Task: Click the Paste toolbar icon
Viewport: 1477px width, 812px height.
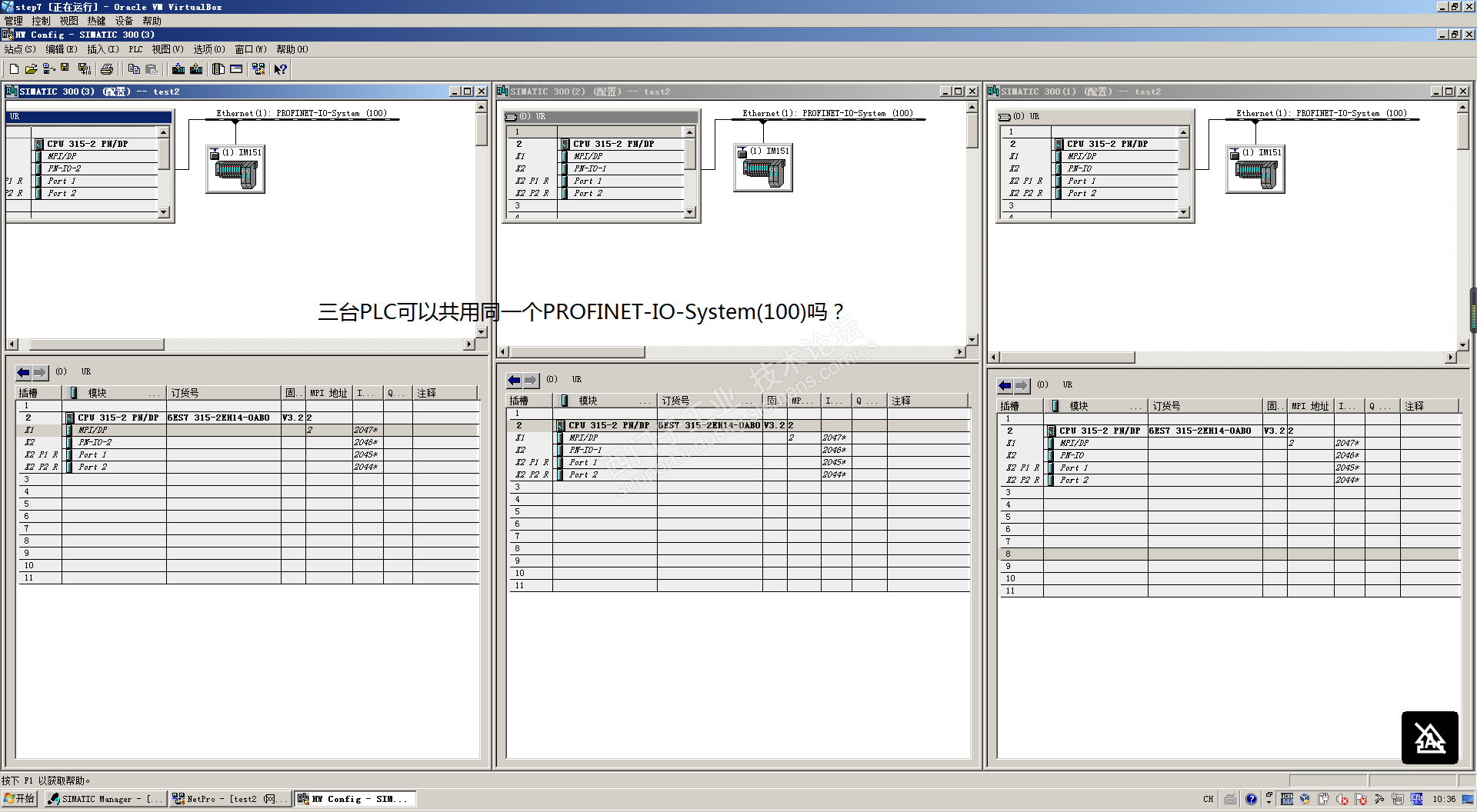Action: pos(152,69)
